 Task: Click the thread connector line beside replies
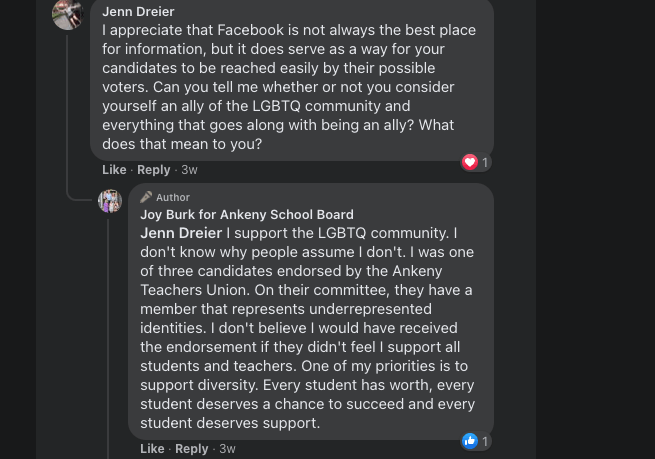(68, 120)
